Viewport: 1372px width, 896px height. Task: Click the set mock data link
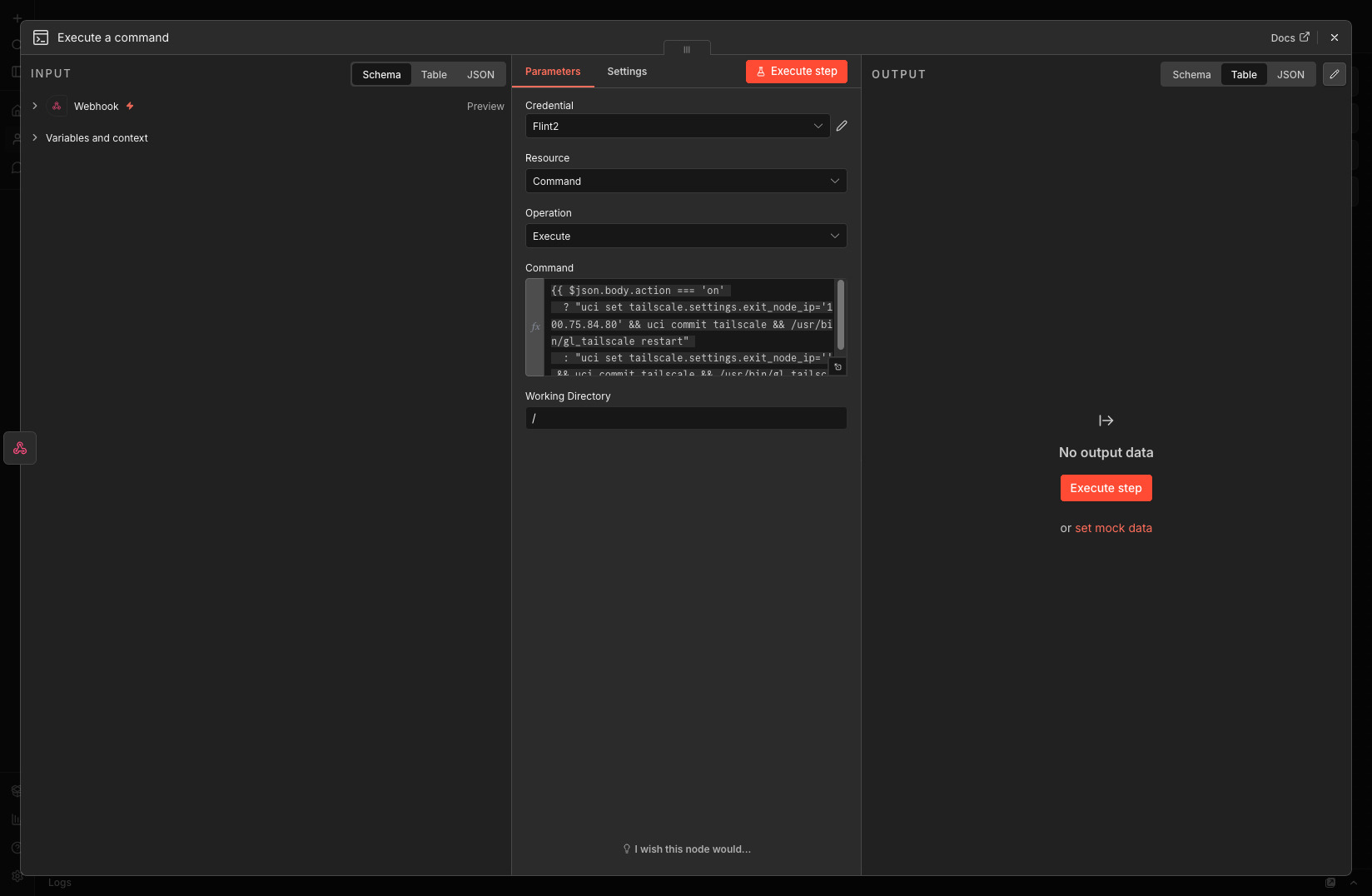pyautogui.click(x=1113, y=528)
